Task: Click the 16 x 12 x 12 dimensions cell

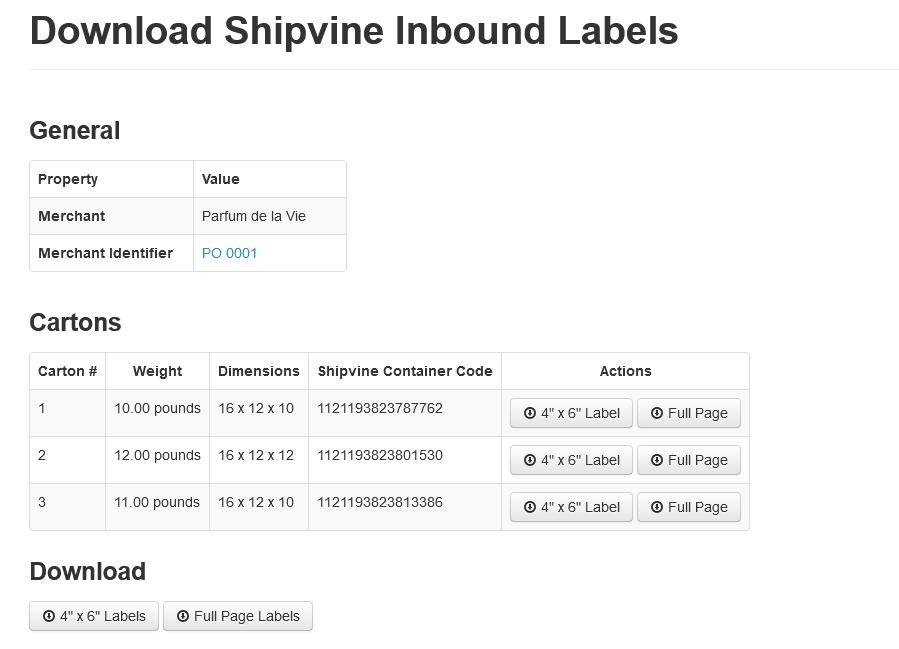Action: tap(256, 455)
